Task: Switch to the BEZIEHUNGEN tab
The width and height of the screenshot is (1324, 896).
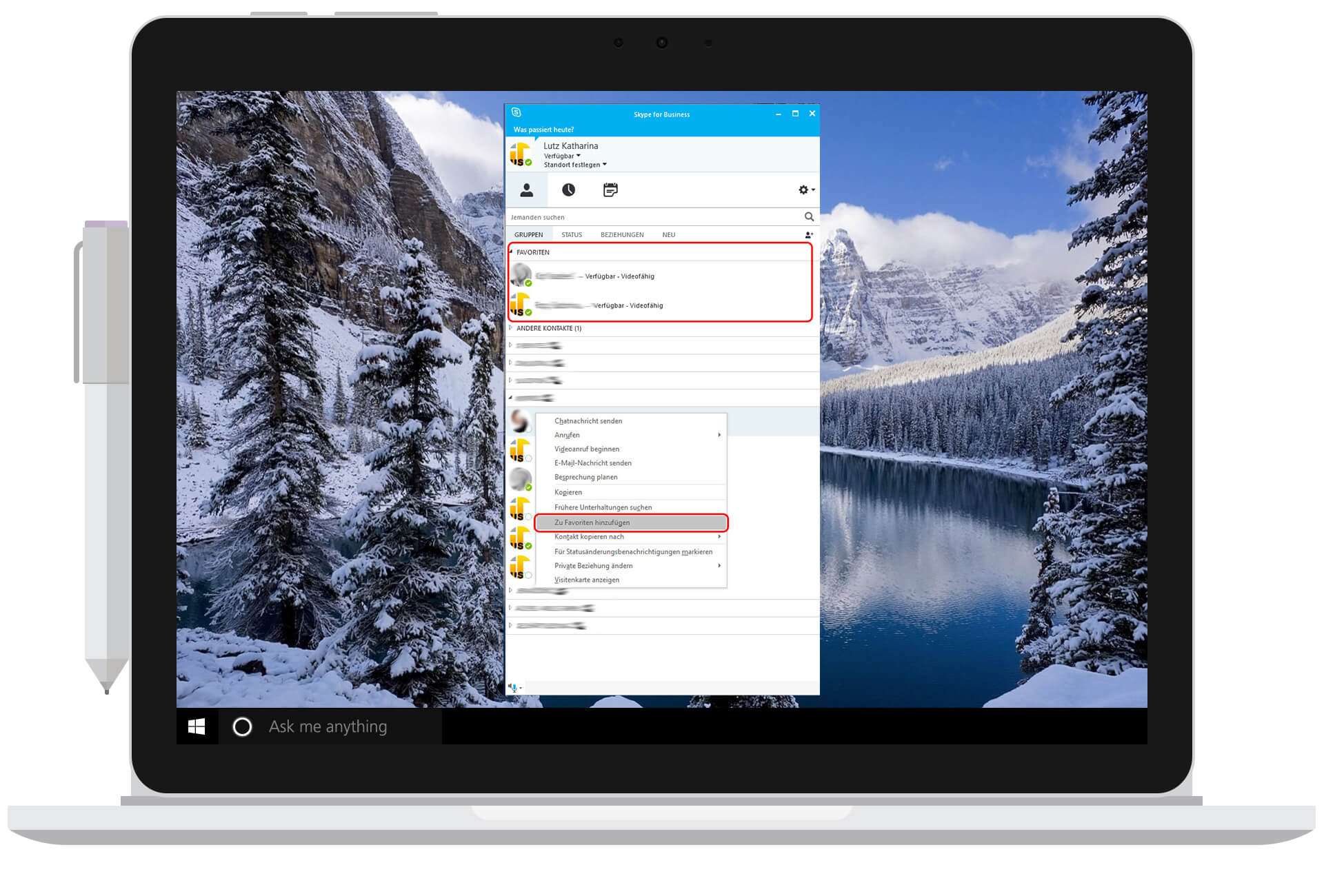Action: click(622, 235)
